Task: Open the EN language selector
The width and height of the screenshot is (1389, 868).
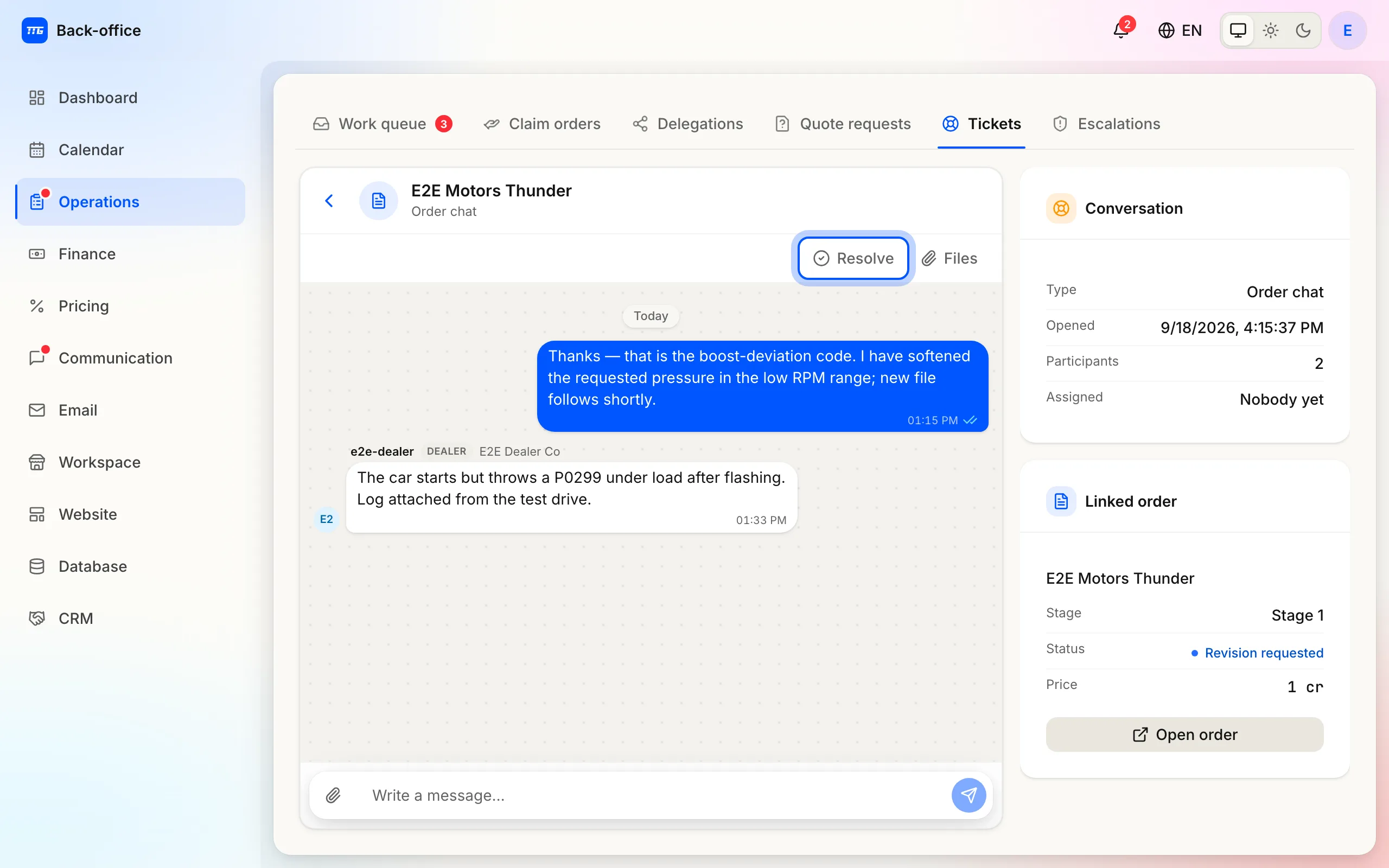Action: click(x=1180, y=30)
